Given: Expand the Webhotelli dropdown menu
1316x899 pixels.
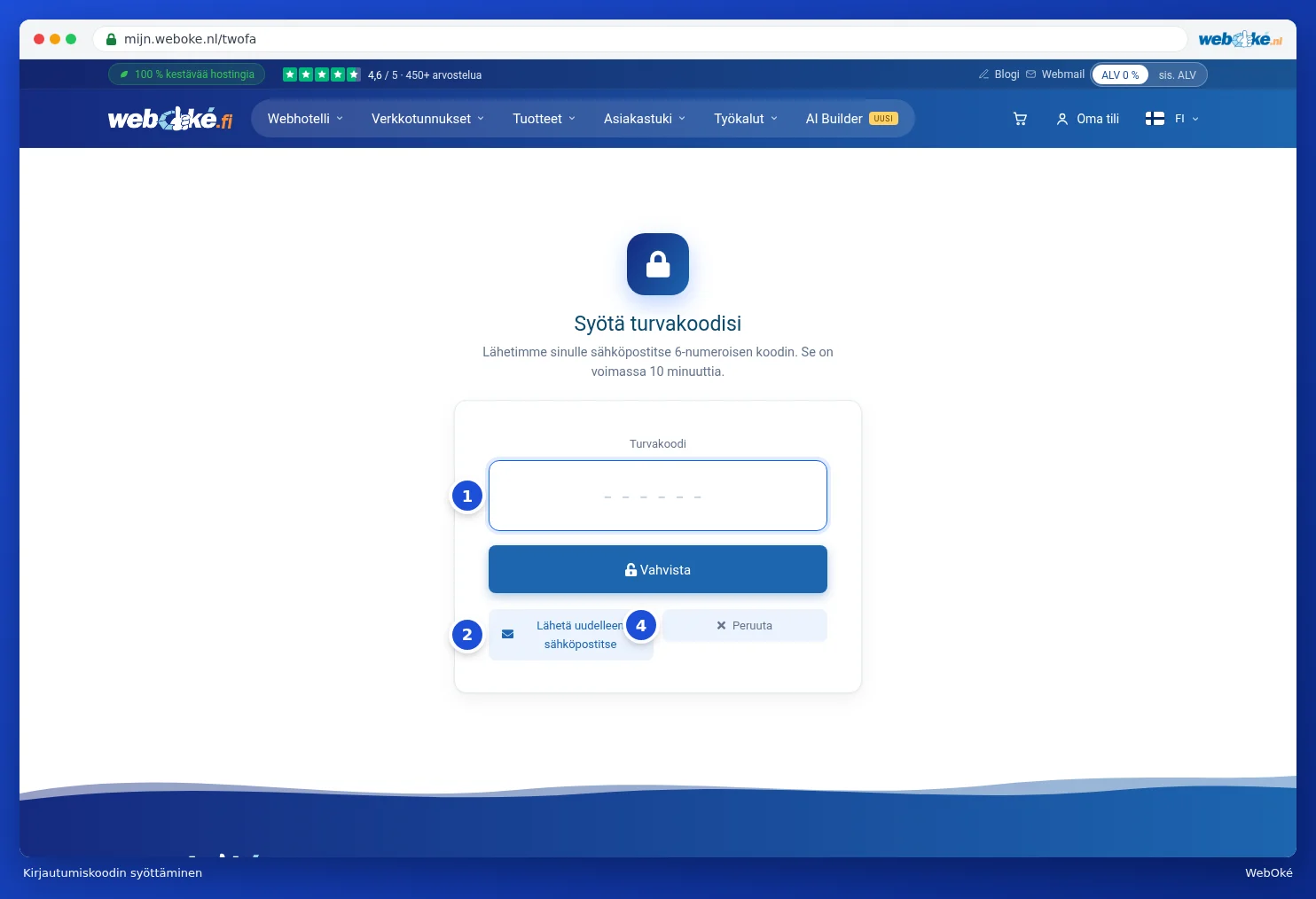Looking at the screenshot, I should click(x=305, y=119).
